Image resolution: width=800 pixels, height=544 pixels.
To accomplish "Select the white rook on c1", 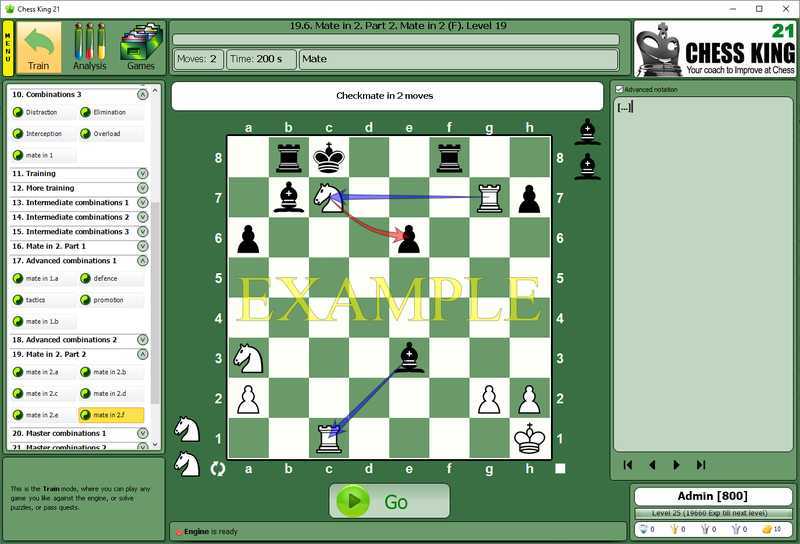I will pyautogui.click(x=328, y=438).
